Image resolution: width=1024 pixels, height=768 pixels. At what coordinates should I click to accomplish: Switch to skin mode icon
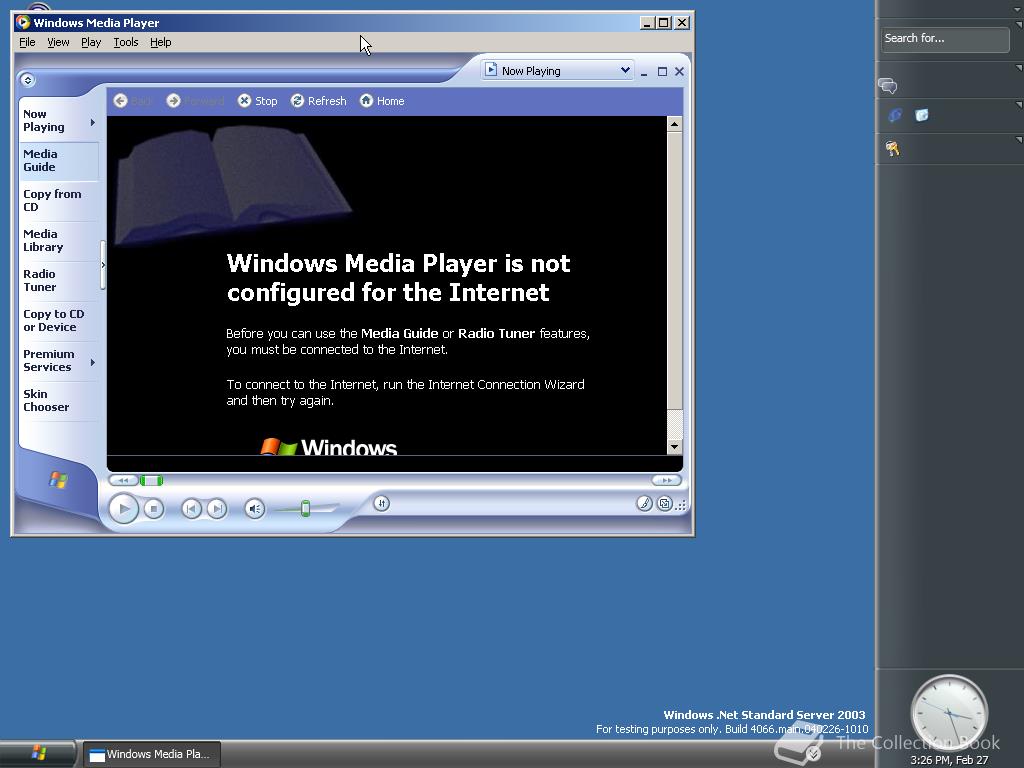coord(665,504)
